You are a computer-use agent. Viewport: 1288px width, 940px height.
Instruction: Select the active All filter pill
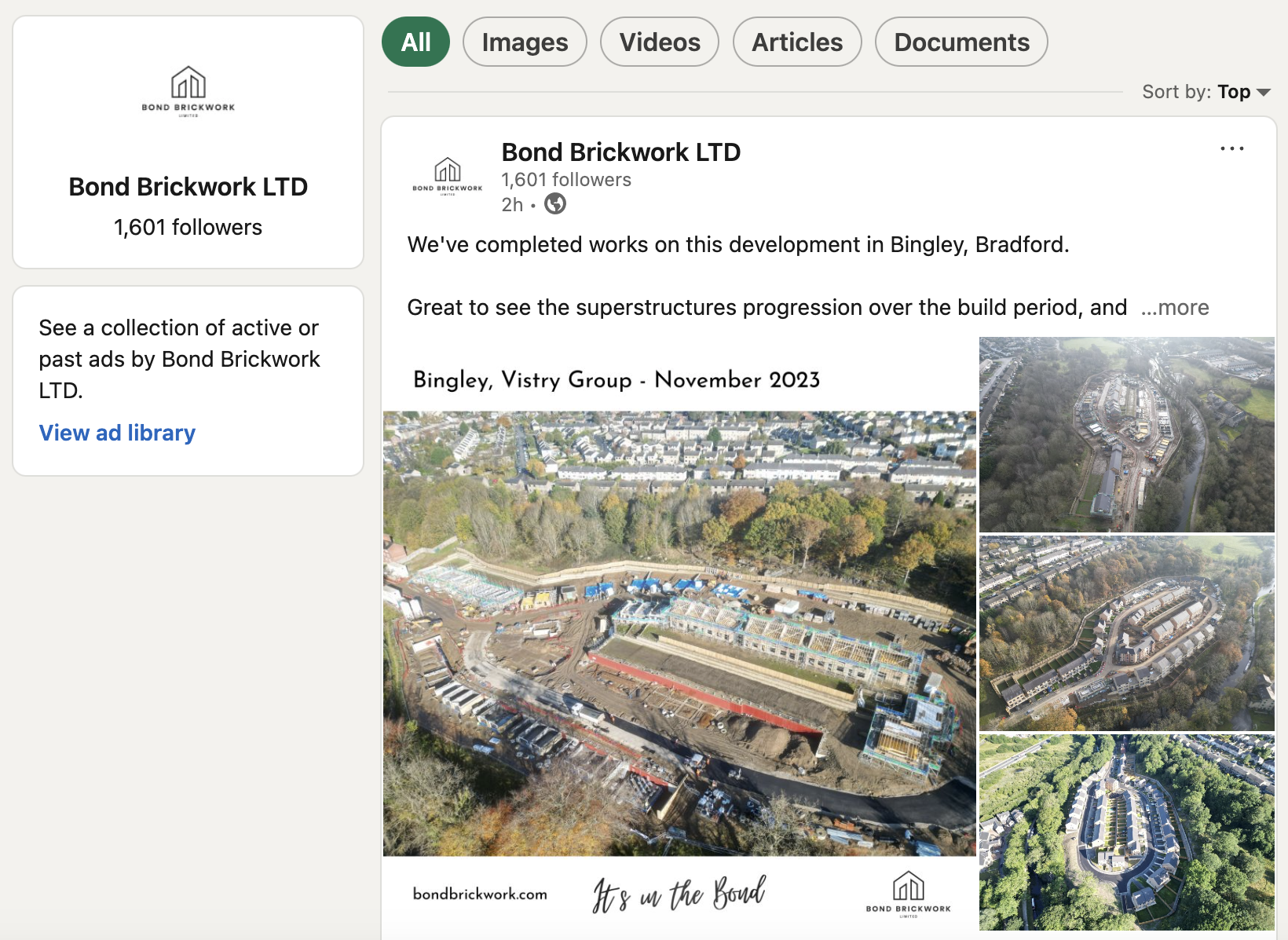(x=415, y=42)
